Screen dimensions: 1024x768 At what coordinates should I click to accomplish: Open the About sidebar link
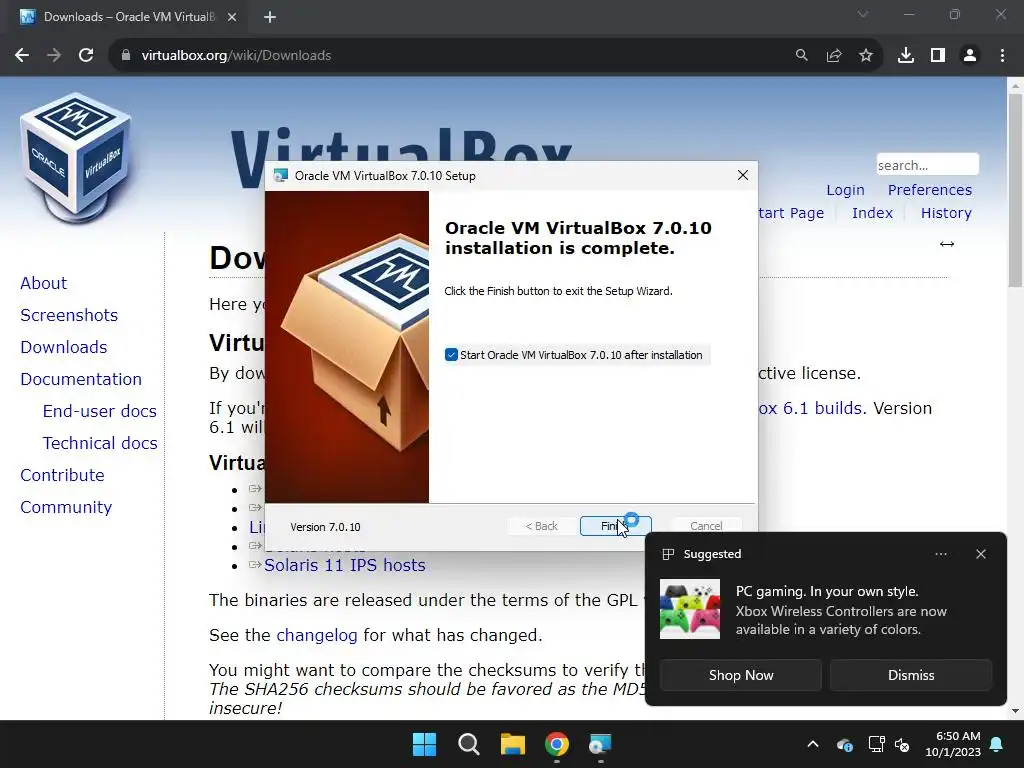44,283
